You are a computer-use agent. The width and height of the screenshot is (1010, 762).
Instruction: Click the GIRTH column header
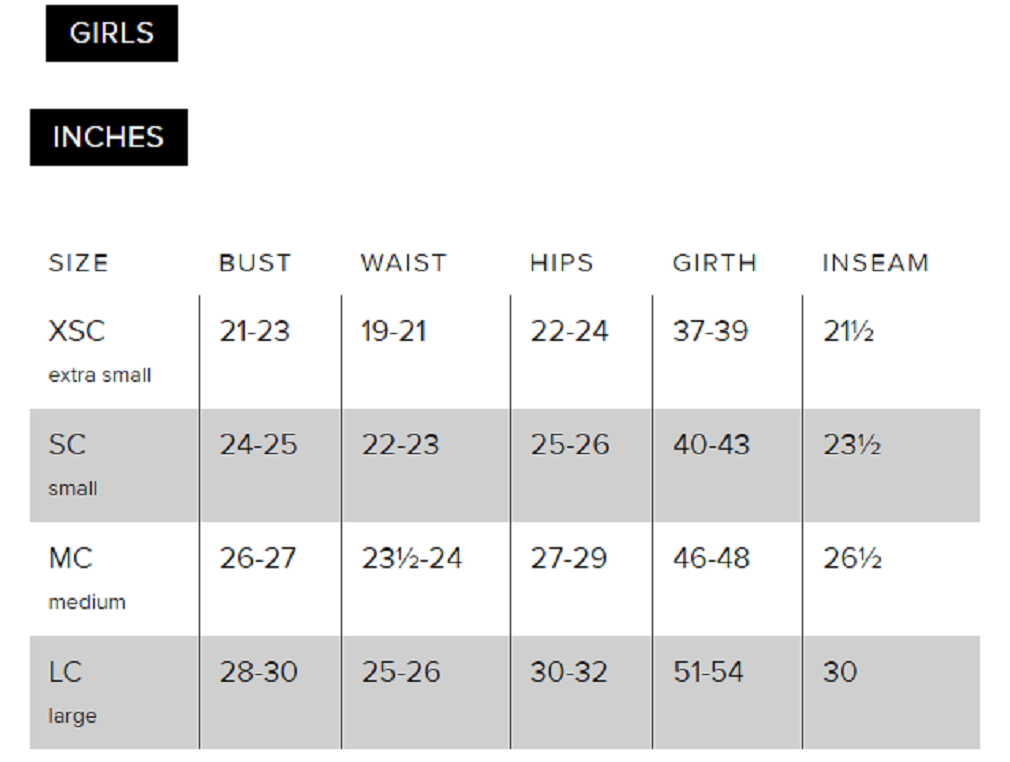(714, 263)
